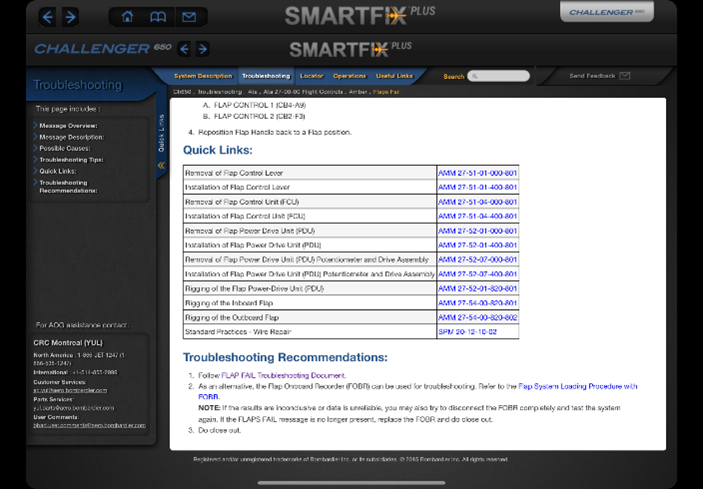Open link SPM 20-12-10-02

pos(467,332)
